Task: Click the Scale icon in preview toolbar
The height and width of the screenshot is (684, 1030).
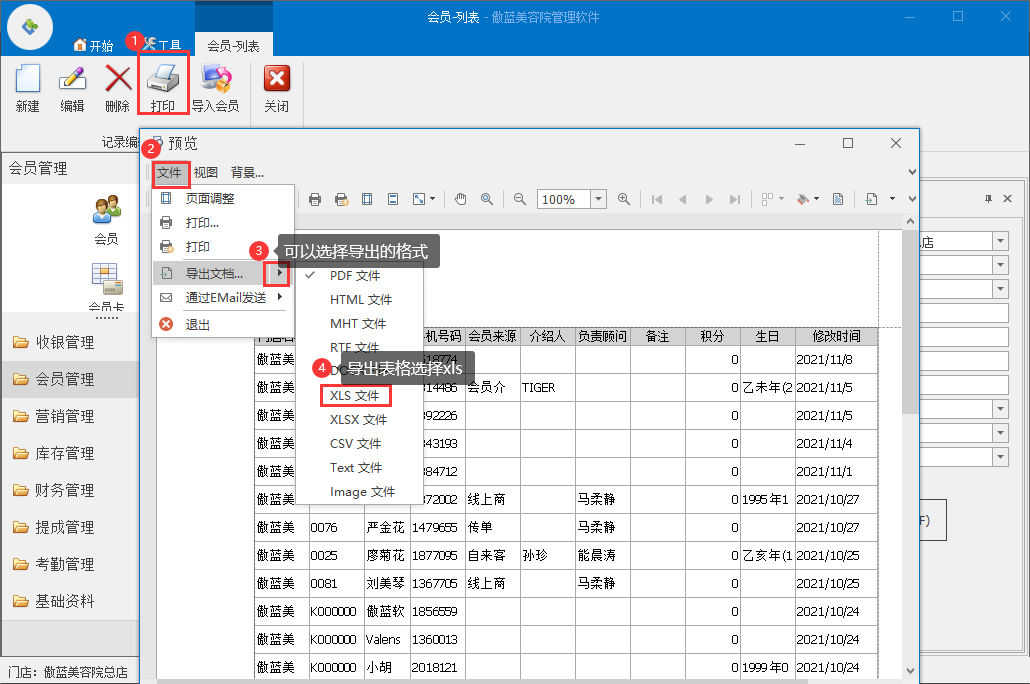Action: [x=419, y=199]
